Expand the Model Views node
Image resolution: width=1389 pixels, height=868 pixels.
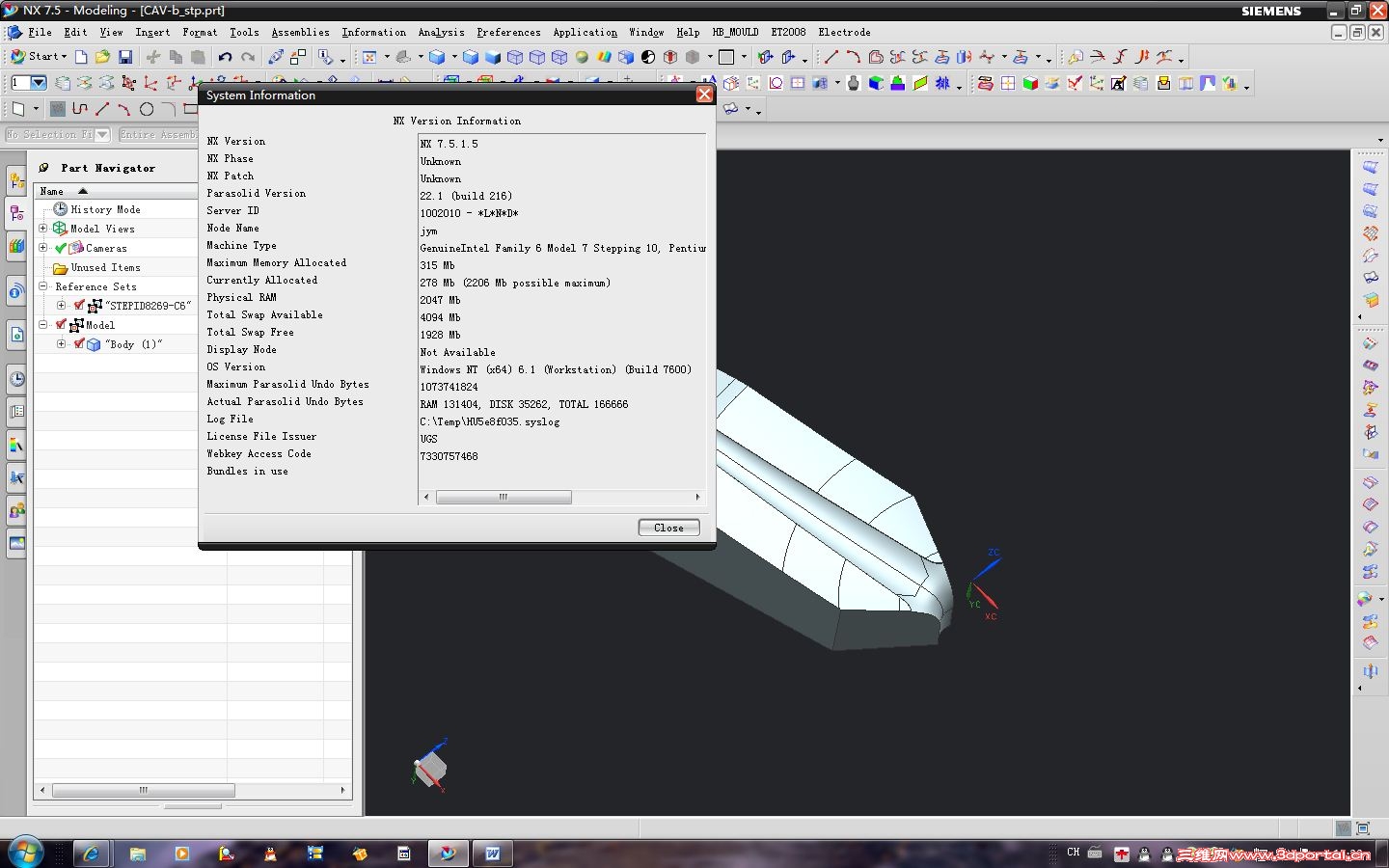tap(42, 229)
